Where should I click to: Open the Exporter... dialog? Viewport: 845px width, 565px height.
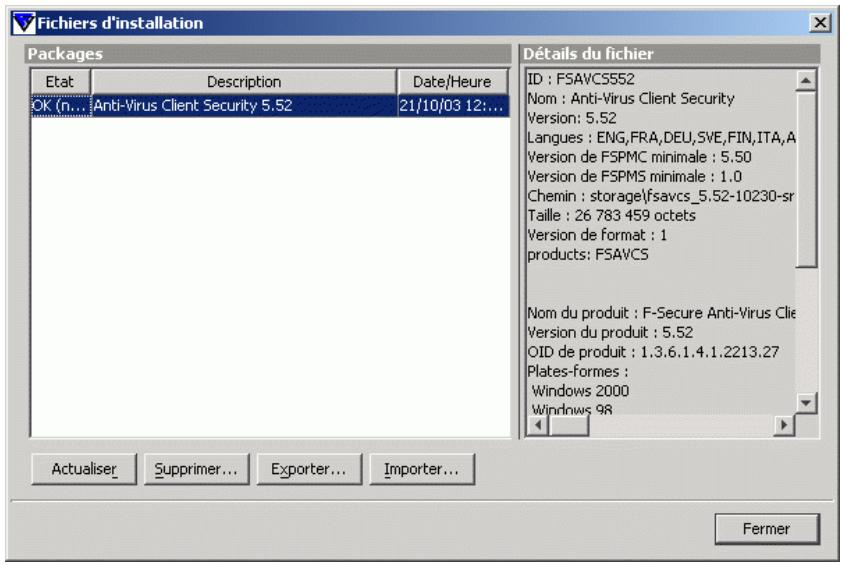click(x=309, y=469)
